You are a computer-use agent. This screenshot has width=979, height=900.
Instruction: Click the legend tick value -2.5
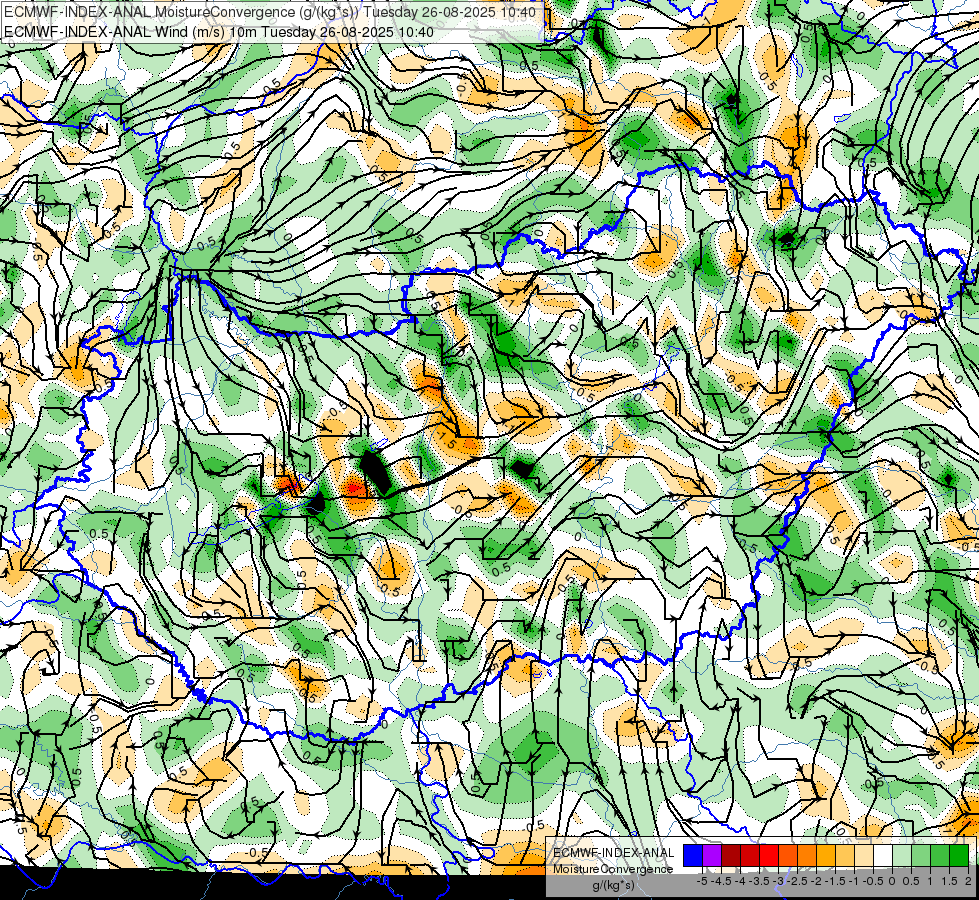[797, 881]
